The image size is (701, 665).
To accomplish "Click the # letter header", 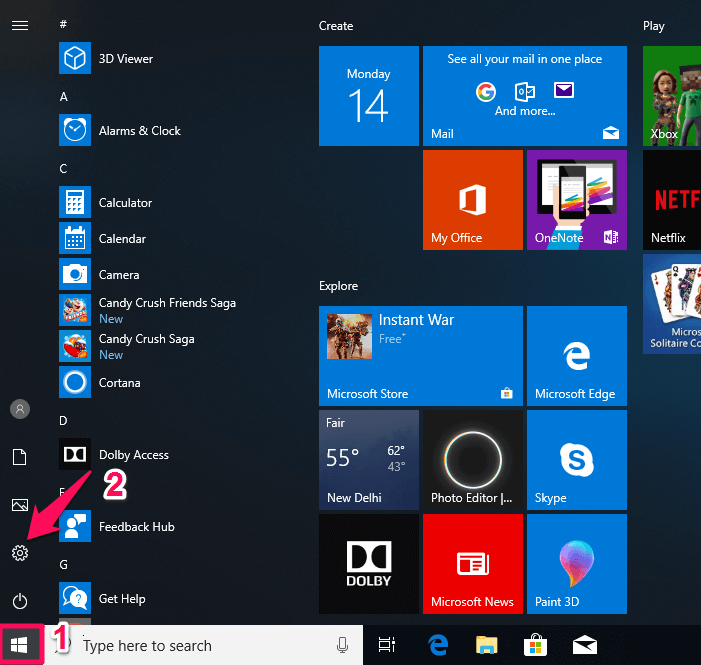I will [63, 24].
